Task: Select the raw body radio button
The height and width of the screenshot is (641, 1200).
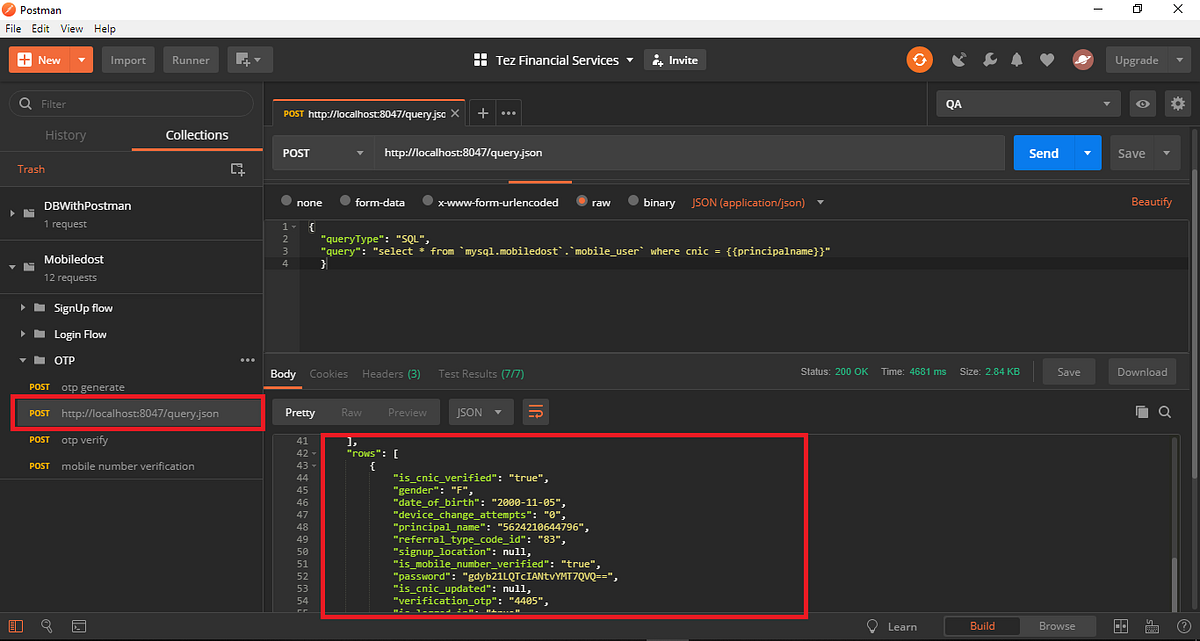Action: [x=583, y=201]
